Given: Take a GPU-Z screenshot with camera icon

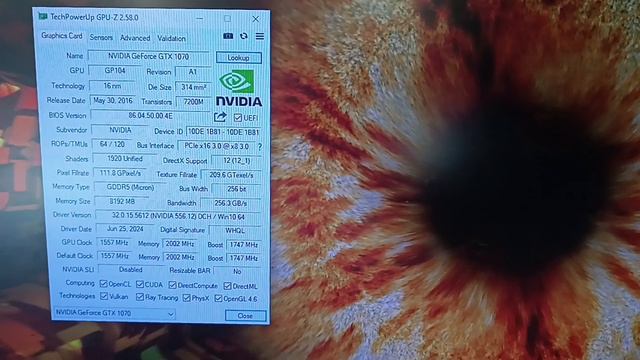Looking at the screenshot, I should (x=228, y=36).
